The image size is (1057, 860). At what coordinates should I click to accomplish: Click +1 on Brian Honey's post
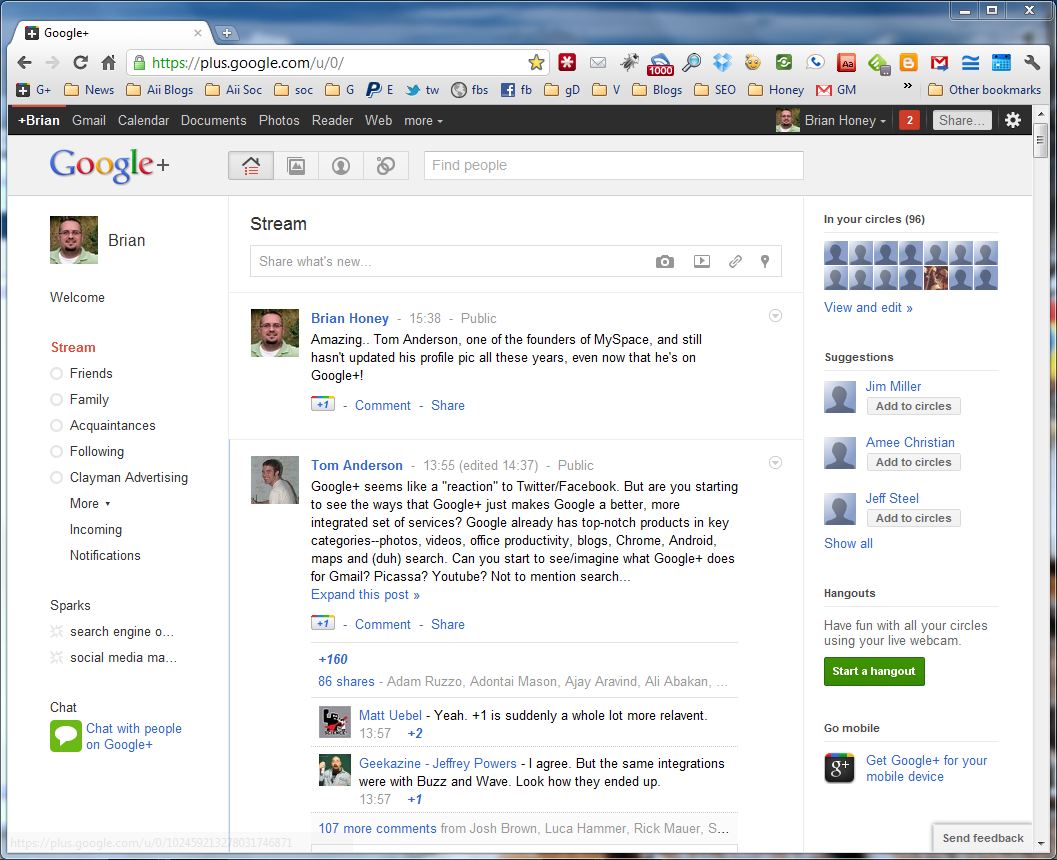[x=323, y=404]
